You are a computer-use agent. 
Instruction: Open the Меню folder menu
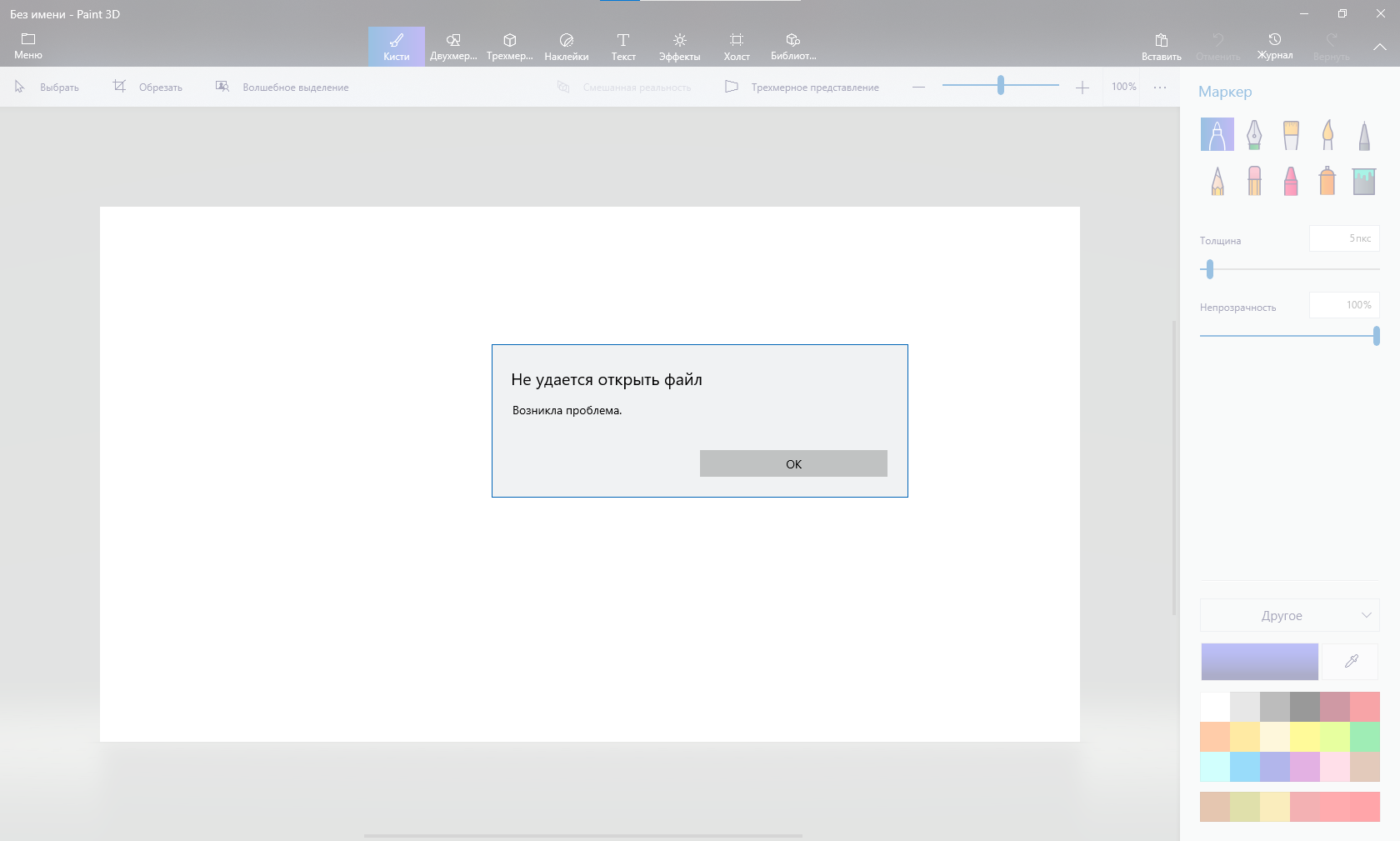point(28,47)
